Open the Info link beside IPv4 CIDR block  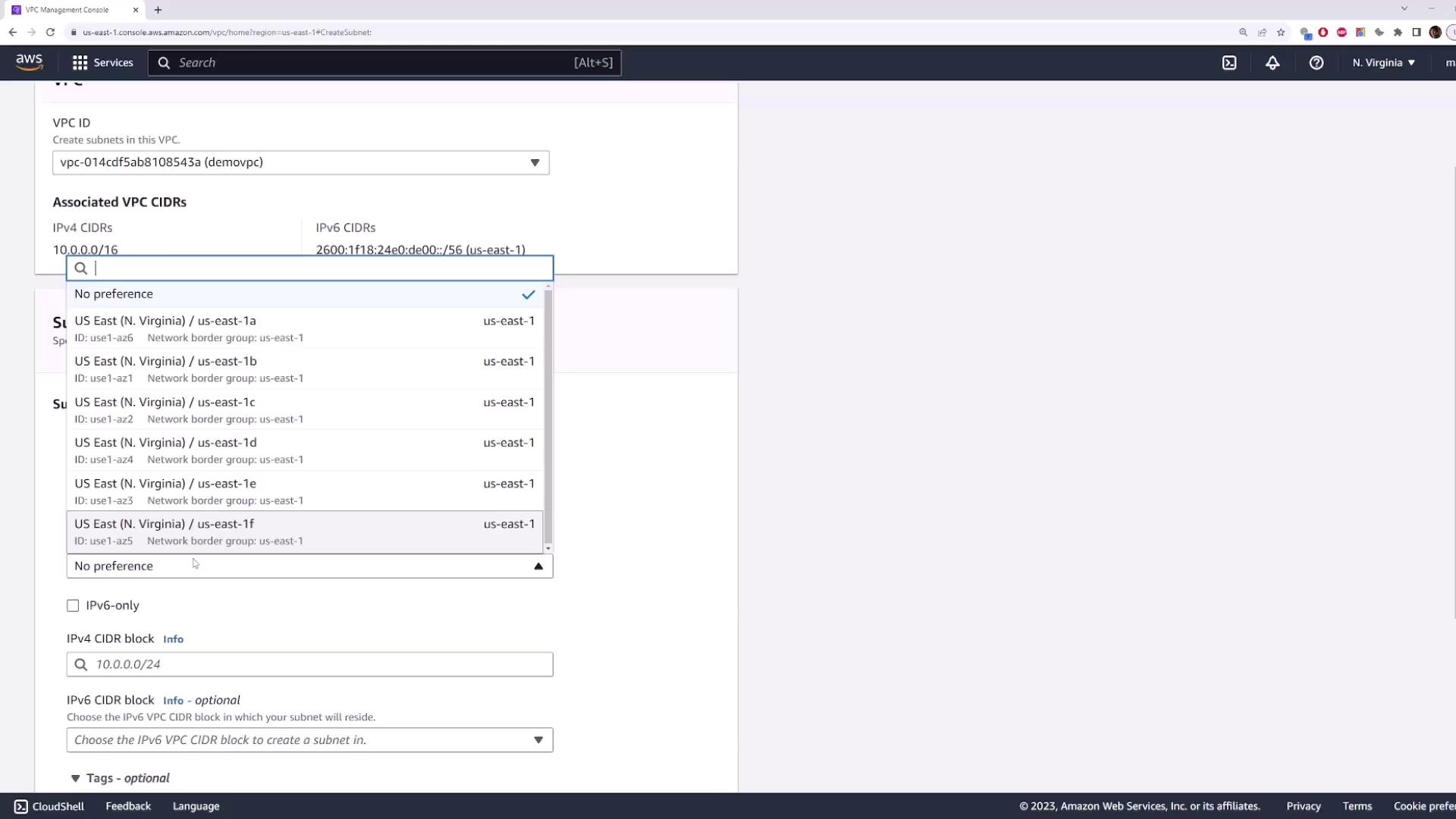tap(173, 639)
